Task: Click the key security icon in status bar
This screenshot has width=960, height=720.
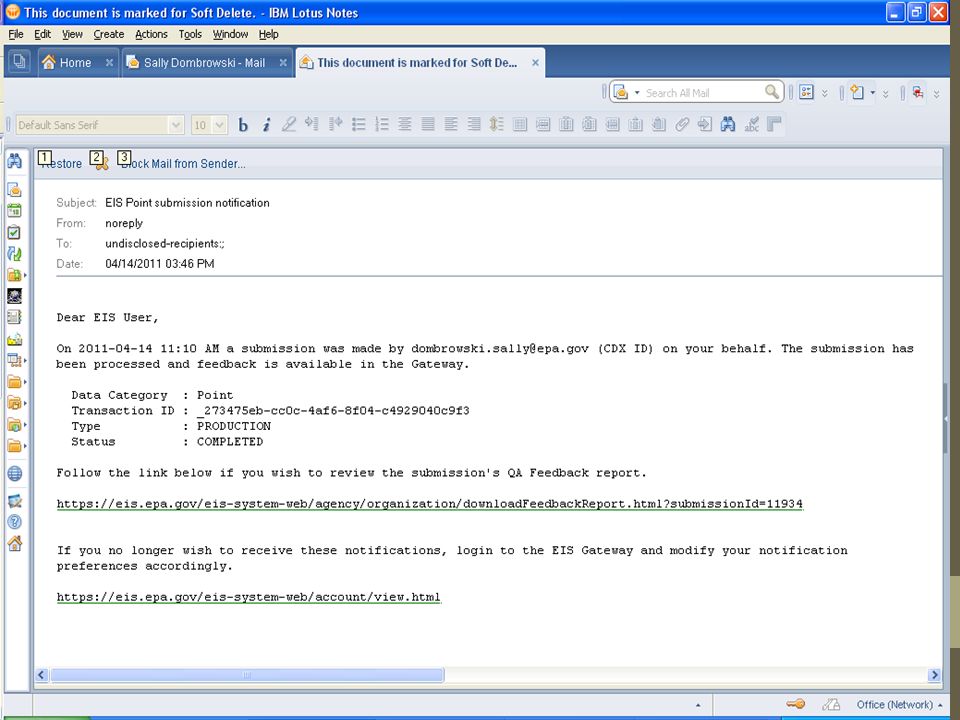Action: tap(795, 704)
